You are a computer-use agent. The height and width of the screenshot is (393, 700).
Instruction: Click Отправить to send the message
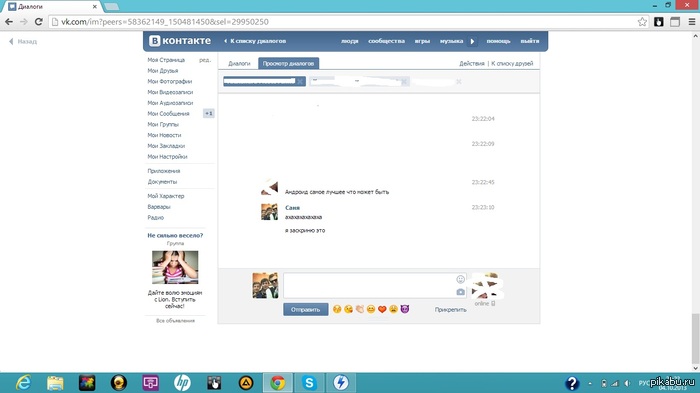tap(306, 309)
